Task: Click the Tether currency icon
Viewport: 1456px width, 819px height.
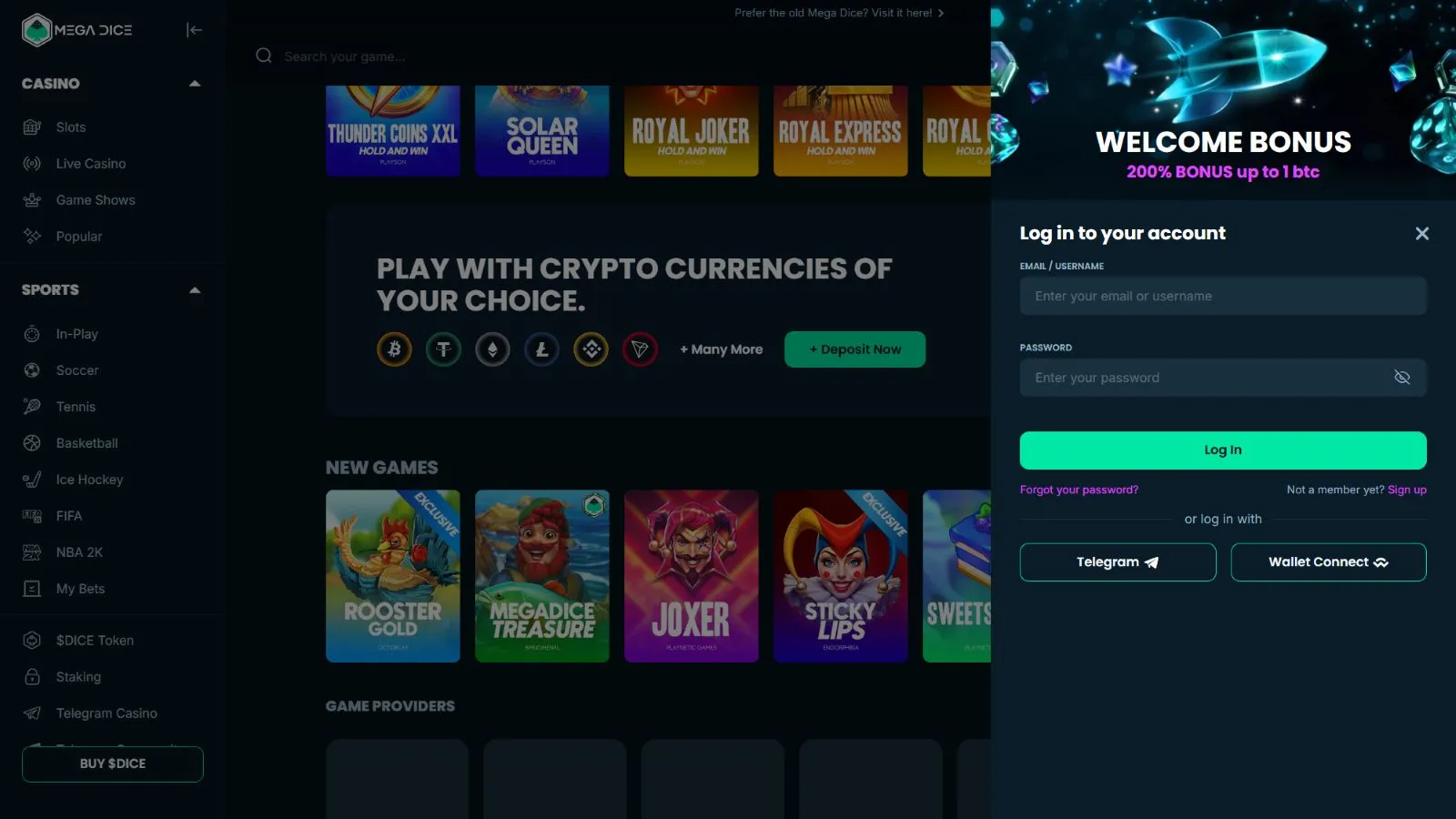Action: point(443,349)
